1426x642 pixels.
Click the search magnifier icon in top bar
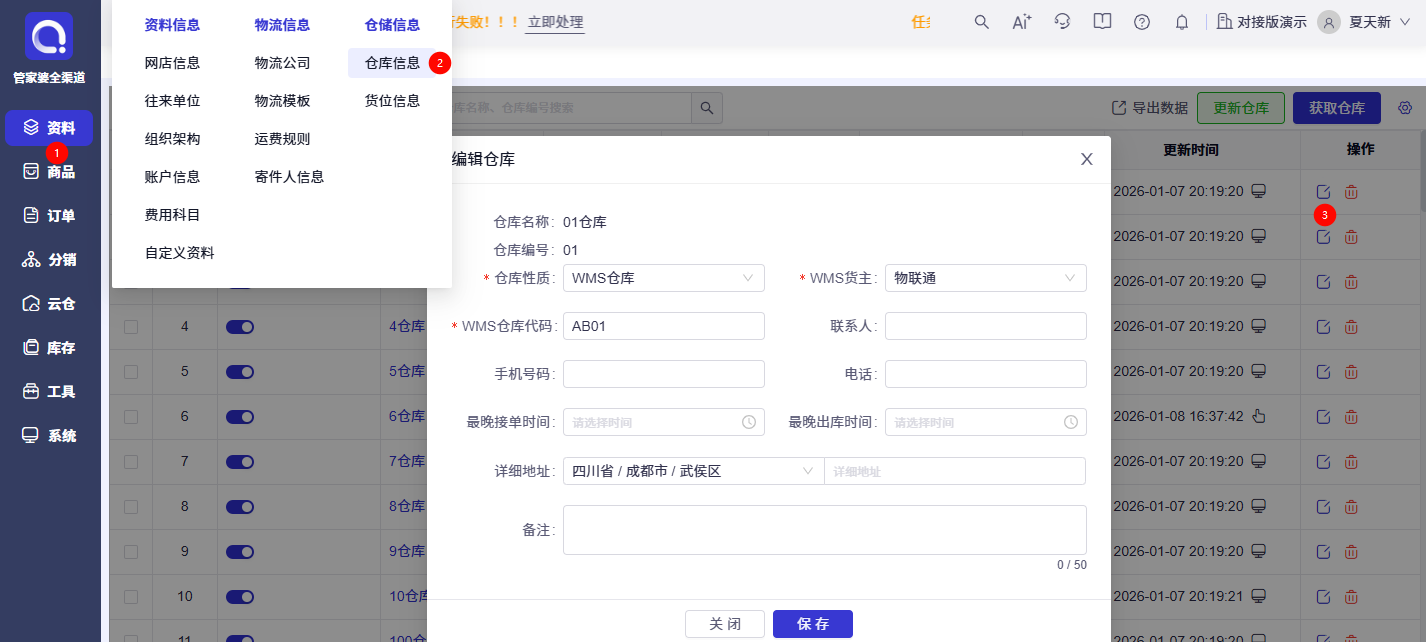(x=982, y=22)
